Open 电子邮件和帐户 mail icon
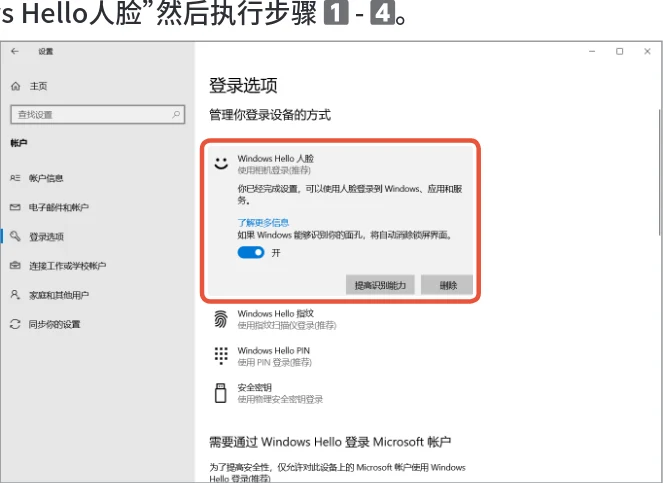 (x=15, y=207)
